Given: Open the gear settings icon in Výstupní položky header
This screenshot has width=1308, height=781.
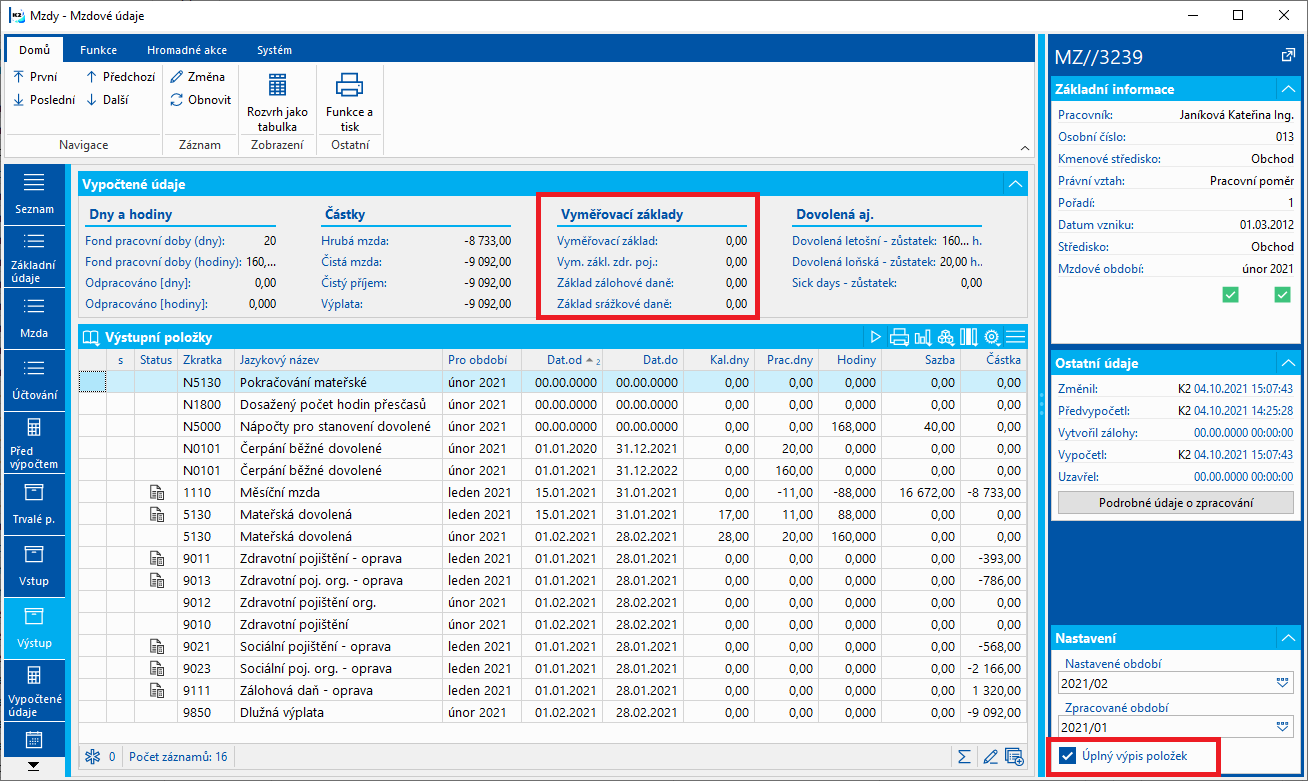Looking at the screenshot, I should (992, 337).
